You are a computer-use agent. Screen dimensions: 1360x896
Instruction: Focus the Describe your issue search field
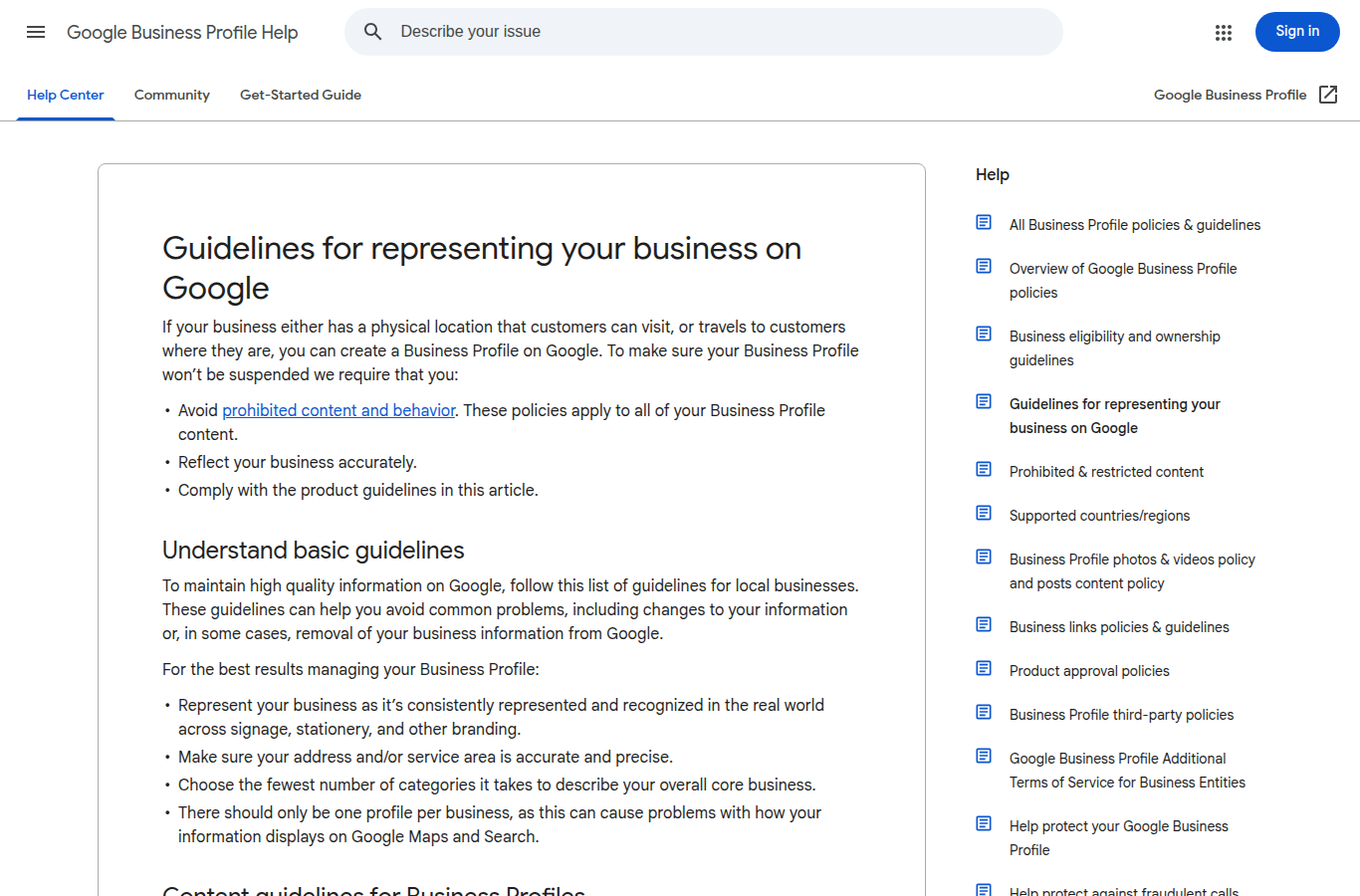coord(704,32)
